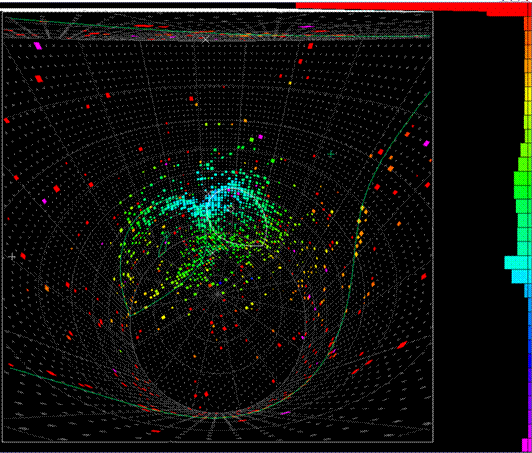Click the magenta hit along the bottom curve
Screen dimensions: 532x453
tap(286, 413)
